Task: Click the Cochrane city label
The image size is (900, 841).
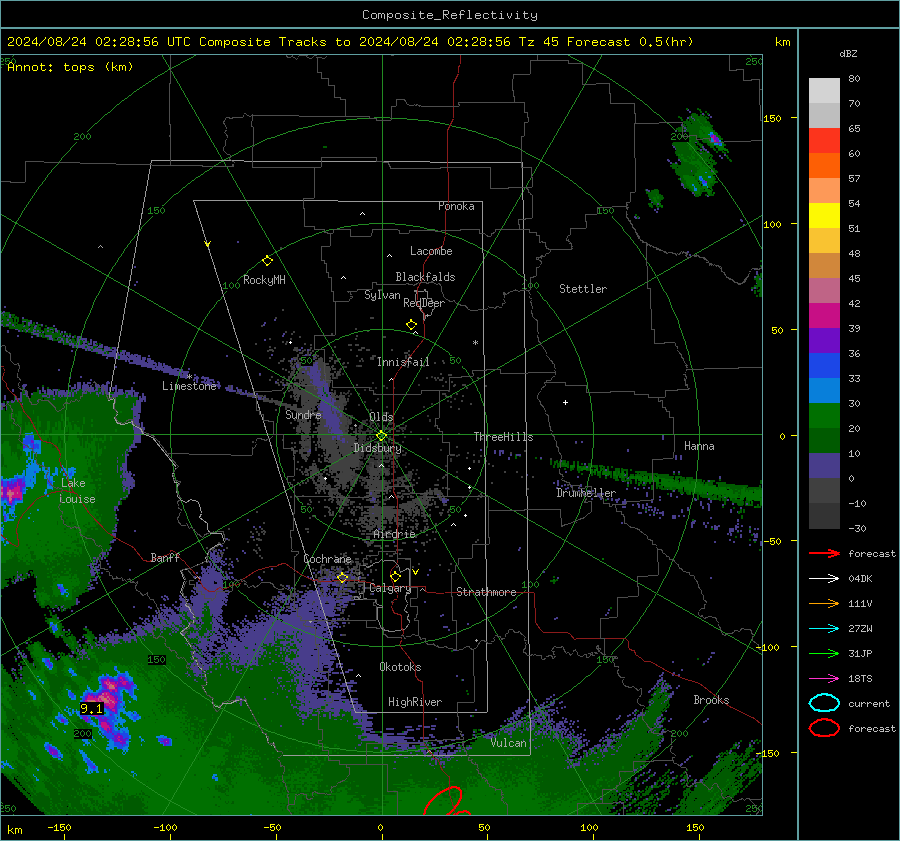Action: (327, 559)
